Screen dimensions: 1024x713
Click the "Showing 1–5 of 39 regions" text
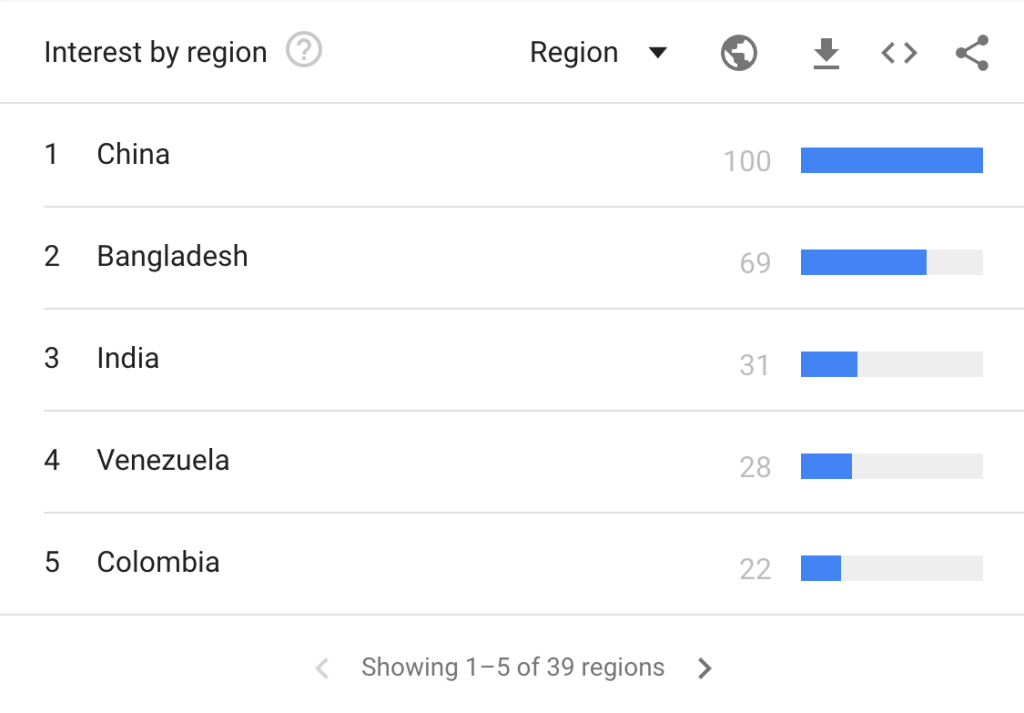513,668
